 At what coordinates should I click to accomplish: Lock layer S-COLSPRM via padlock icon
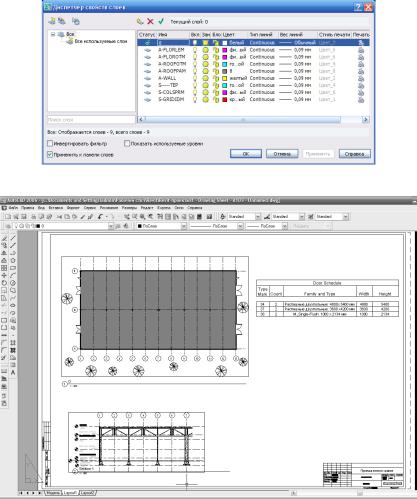216,92
